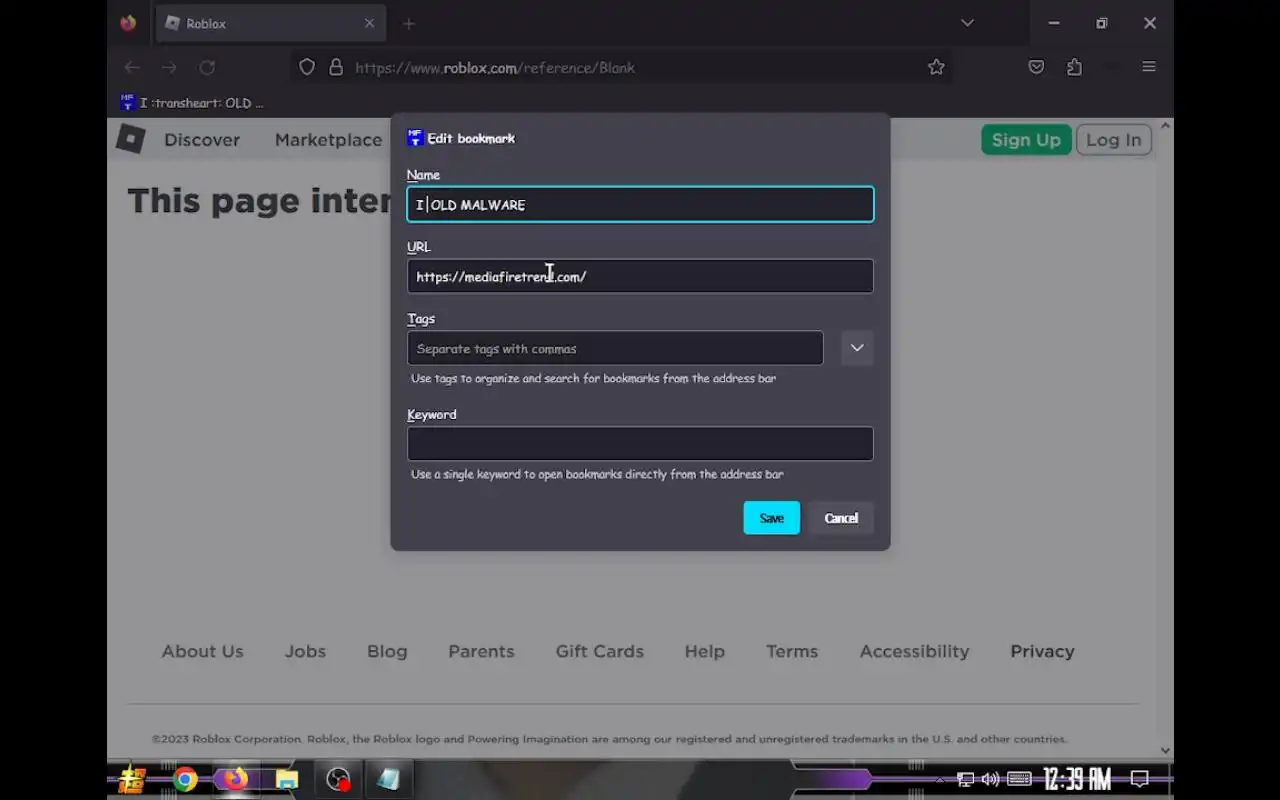
Task: Open the extensions puzzle icon
Action: coord(1075,67)
